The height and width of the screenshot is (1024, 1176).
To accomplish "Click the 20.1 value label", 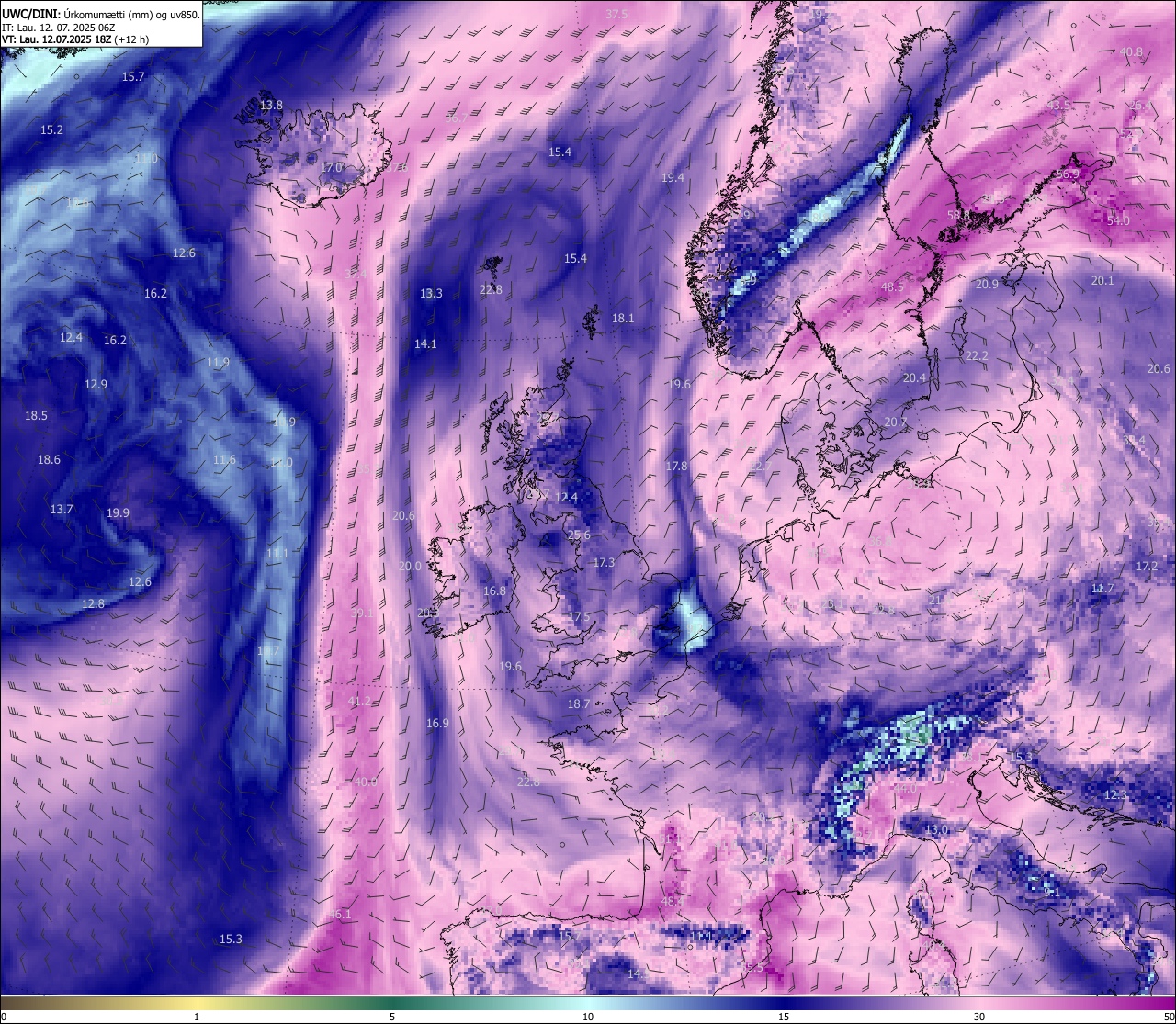I will 1102,281.
